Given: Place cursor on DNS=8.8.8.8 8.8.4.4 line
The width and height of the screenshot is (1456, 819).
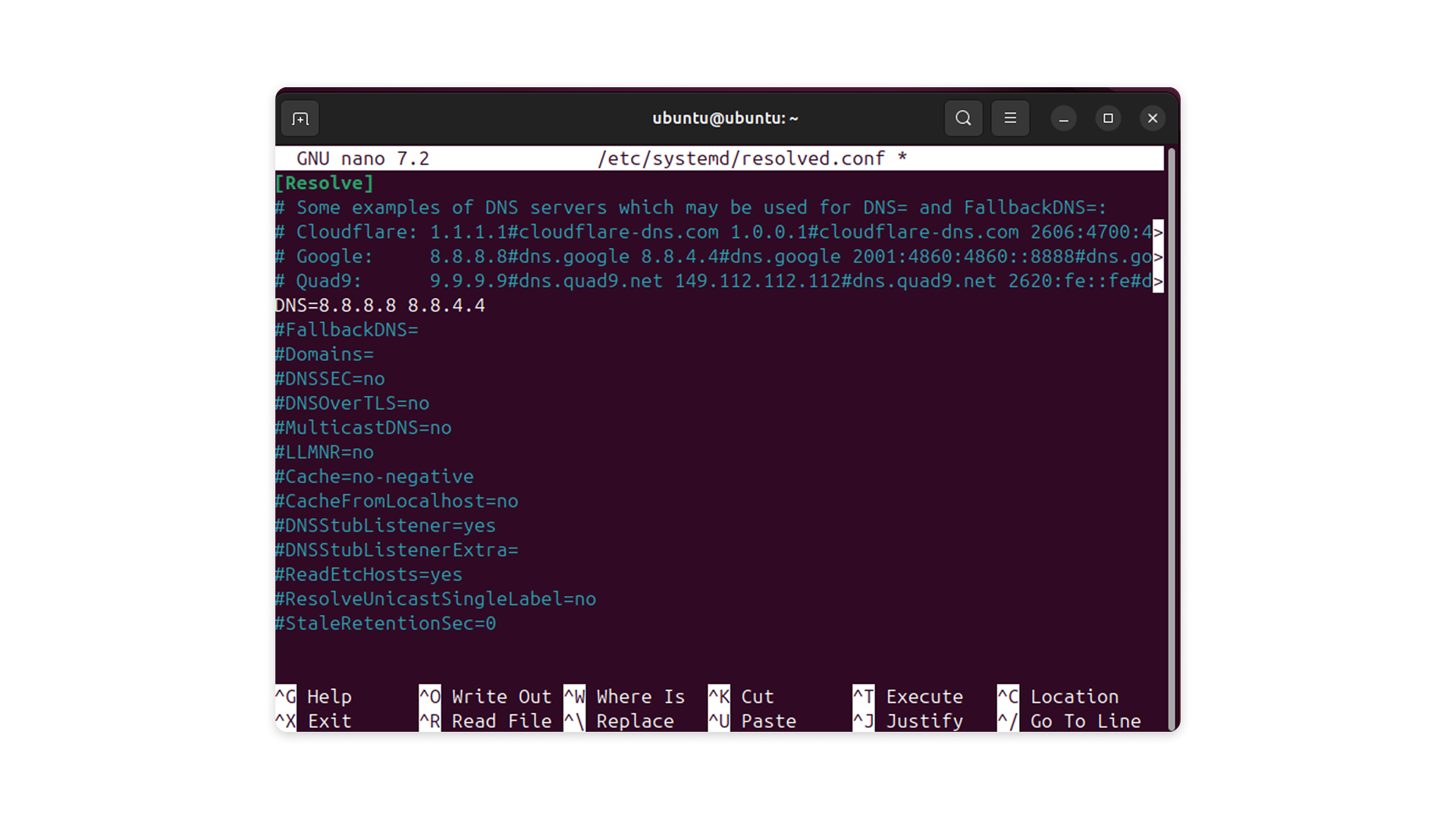Looking at the screenshot, I should coord(380,305).
